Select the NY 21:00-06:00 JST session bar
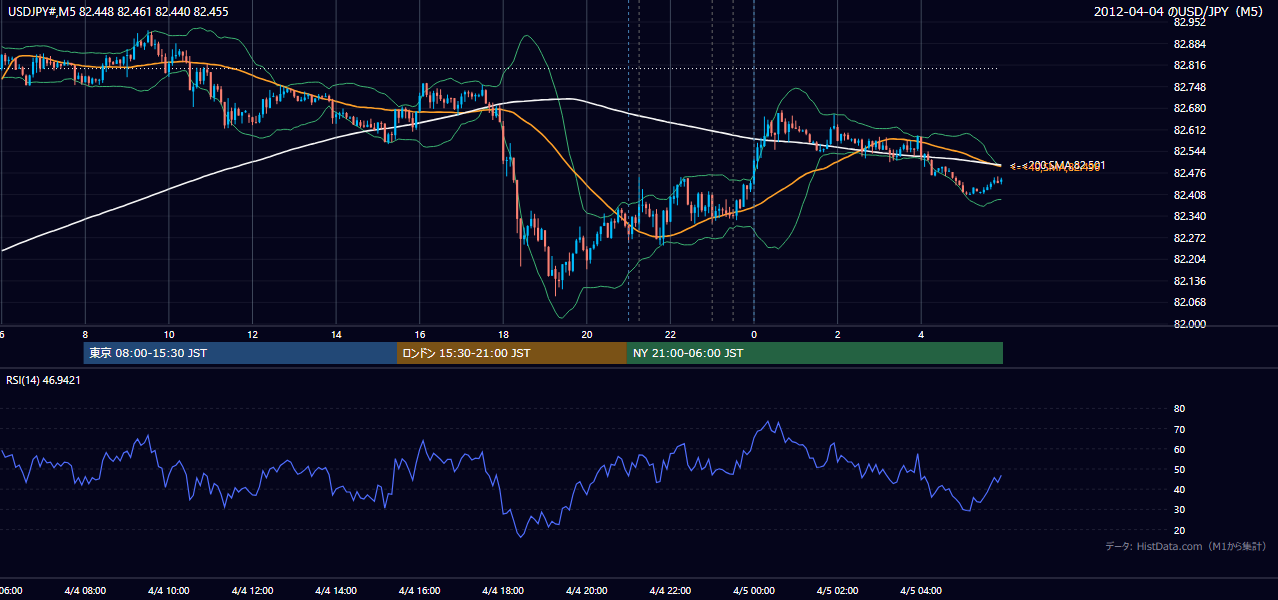This screenshot has width=1278, height=600. pyautogui.click(x=815, y=353)
